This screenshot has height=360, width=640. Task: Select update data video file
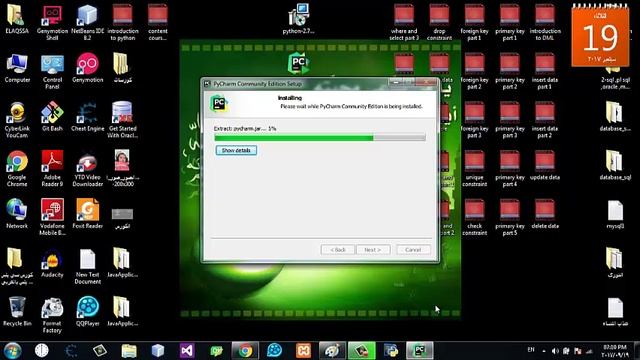click(x=544, y=166)
